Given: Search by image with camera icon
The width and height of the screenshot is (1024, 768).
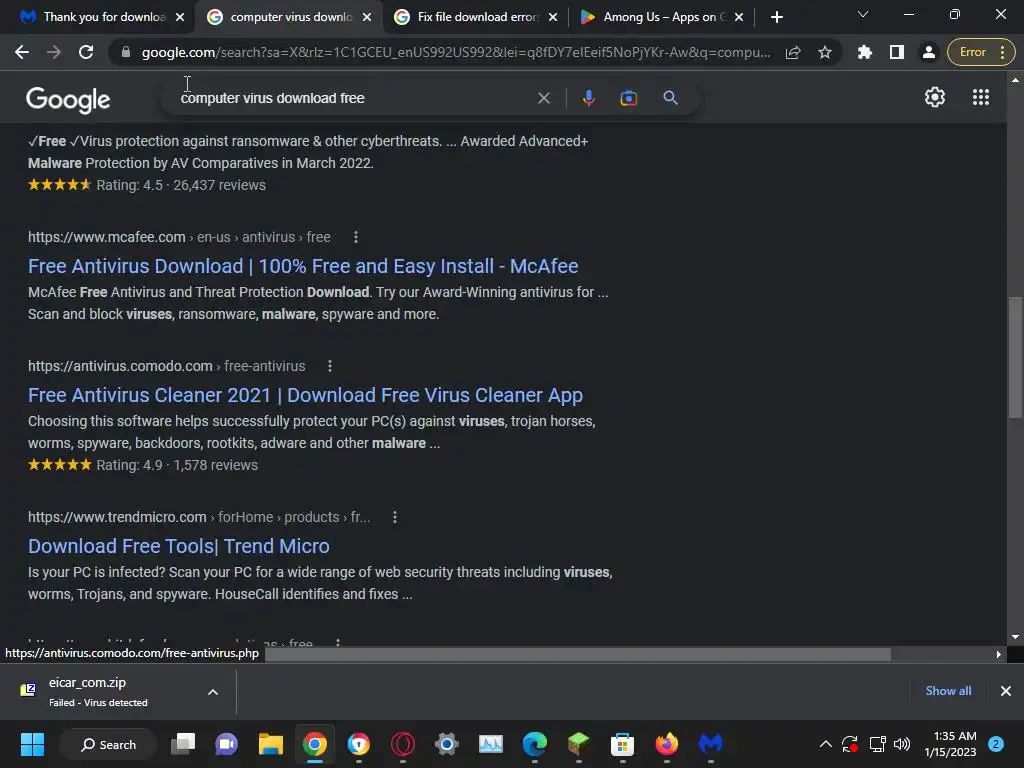Looking at the screenshot, I should pos(628,98).
